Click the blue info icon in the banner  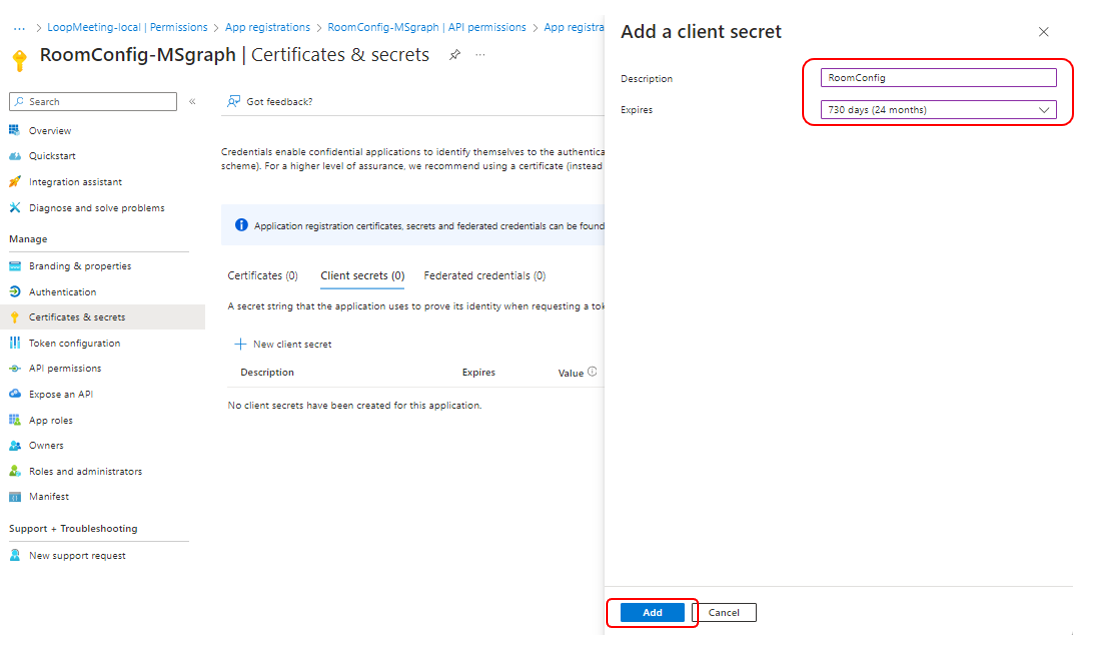click(242, 225)
